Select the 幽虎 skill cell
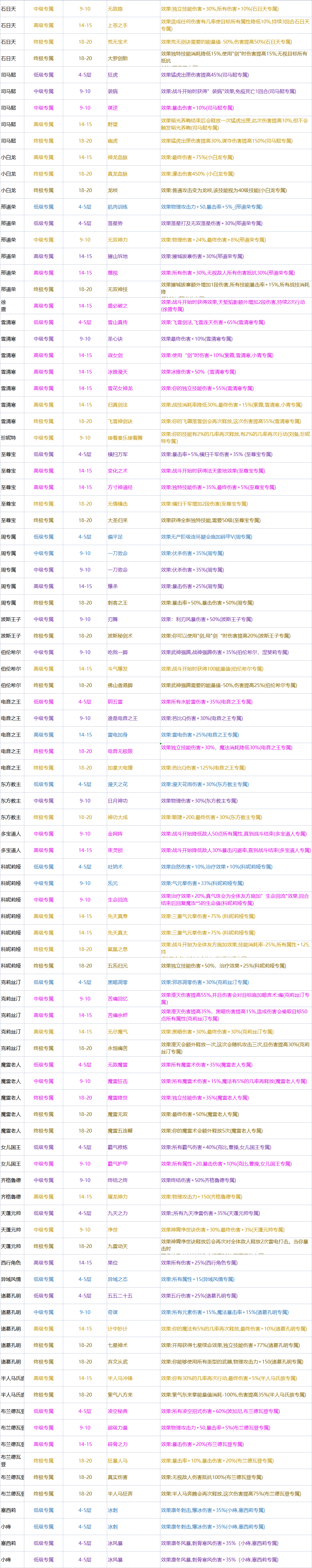This screenshot has height=1568, width=312. click(x=113, y=141)
